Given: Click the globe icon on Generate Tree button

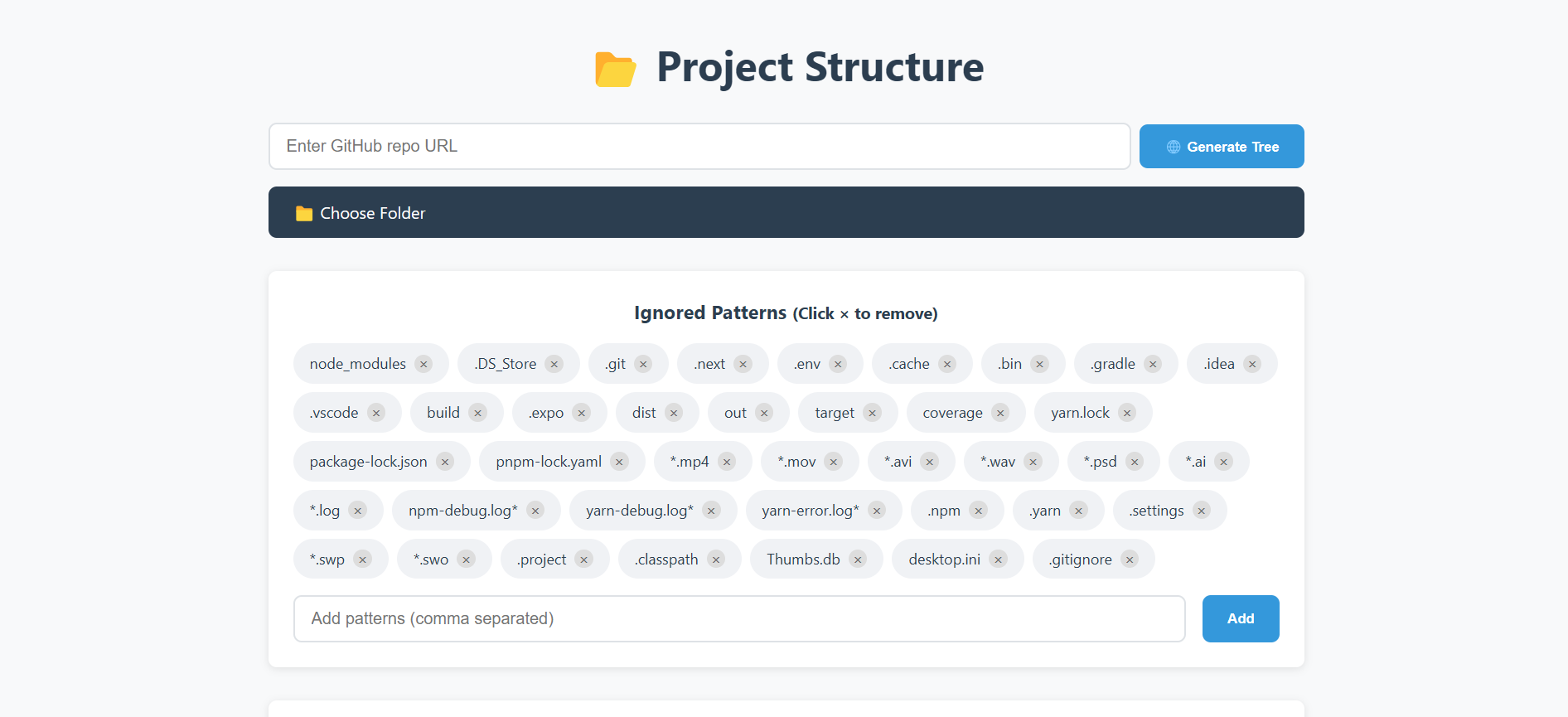Looking at the screenshot, I should 1173,146.
